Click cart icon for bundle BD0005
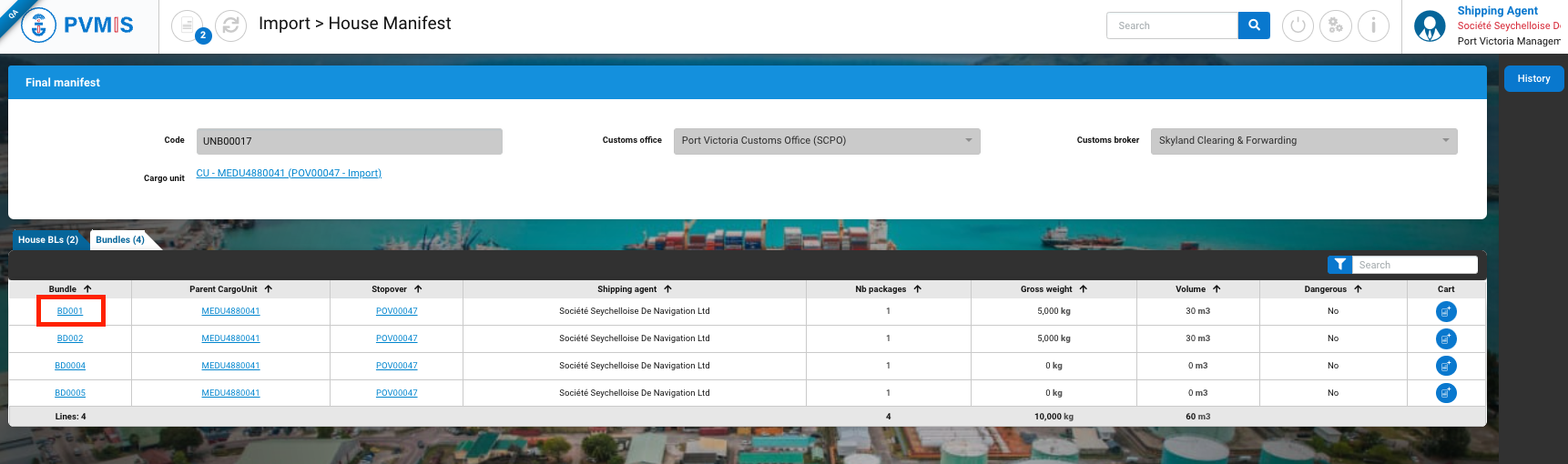1568x464 pixels. click(1445, 393)
